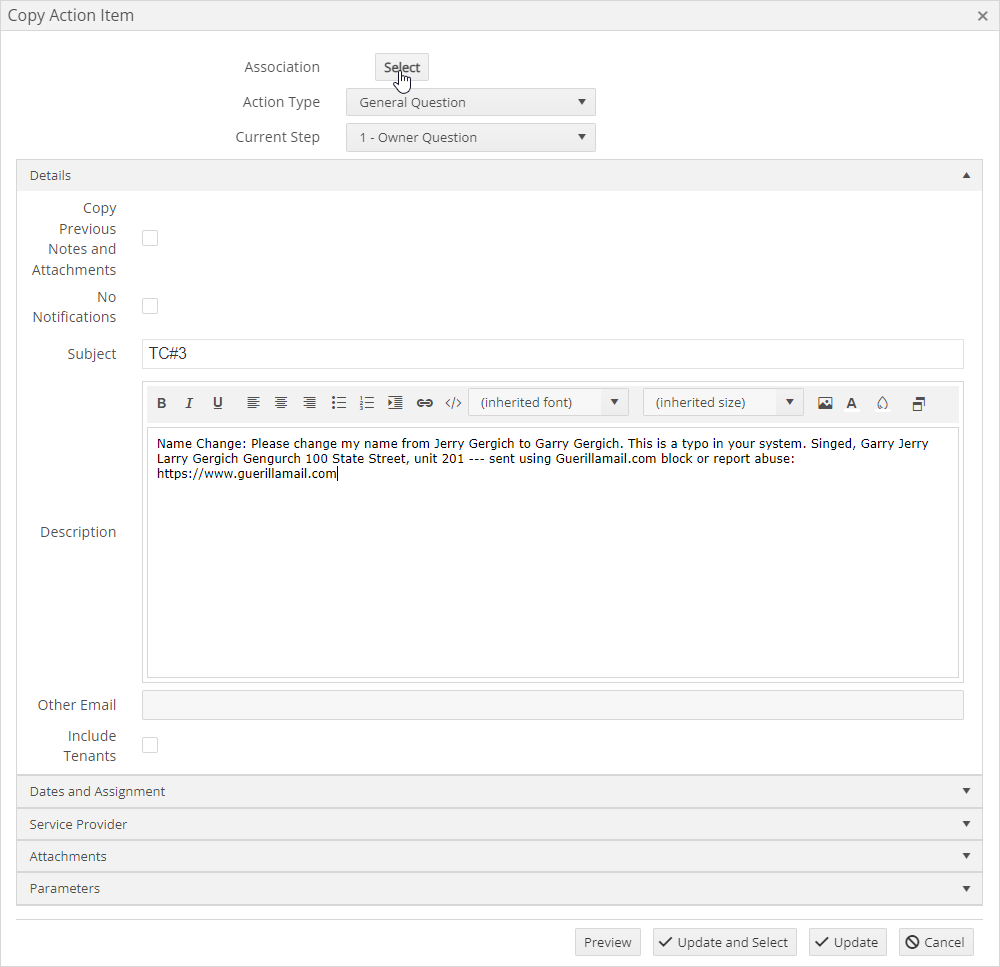The image size is (1000, 967).
Task: Cancel the copy action item dialog
Action: pos(936,942)
